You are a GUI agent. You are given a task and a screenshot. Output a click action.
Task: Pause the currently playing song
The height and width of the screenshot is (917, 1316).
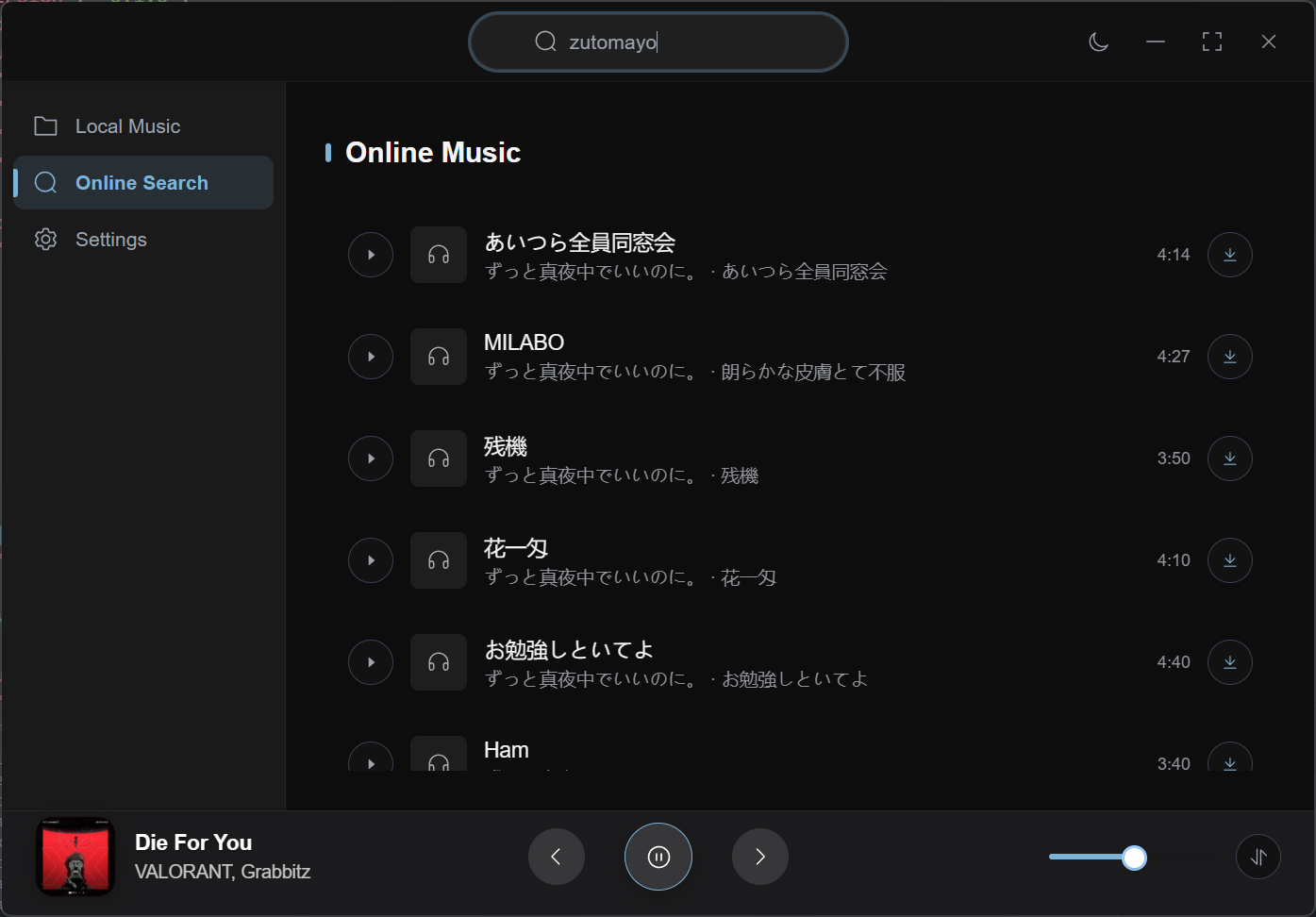coord(658,857)
